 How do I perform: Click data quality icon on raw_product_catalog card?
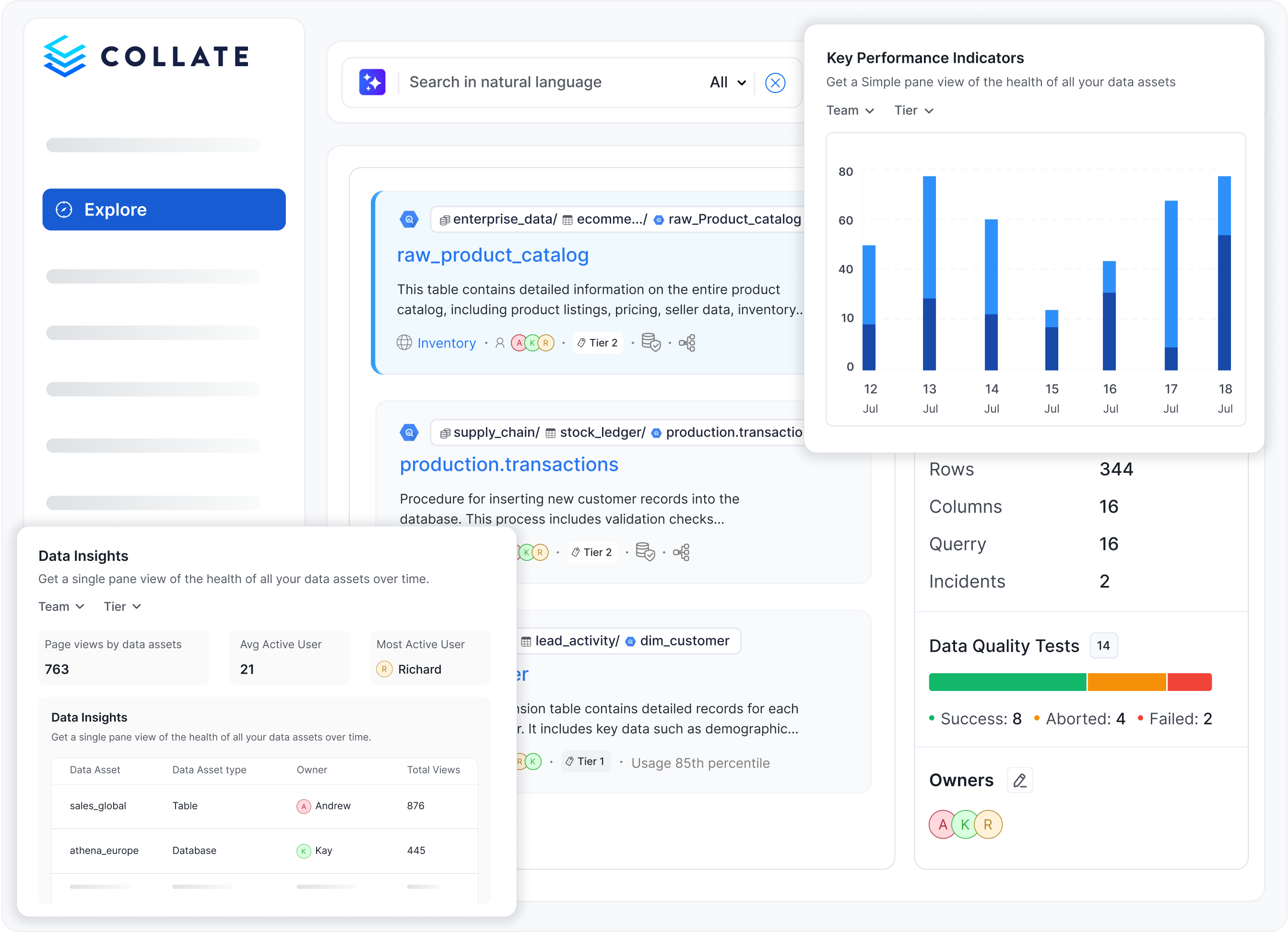[x=651, y=342]
